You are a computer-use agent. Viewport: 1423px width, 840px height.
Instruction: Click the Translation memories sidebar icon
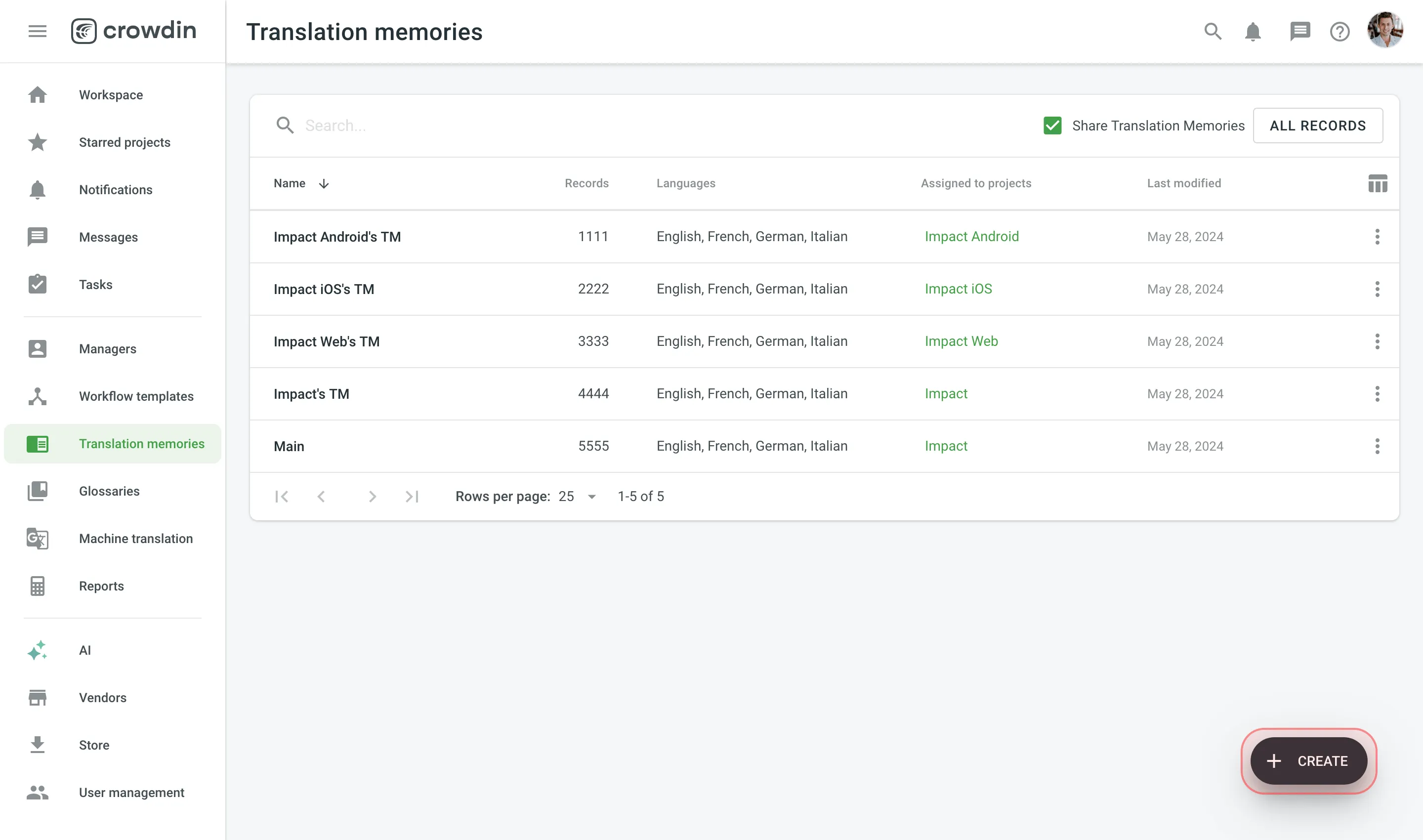pos(38,444)
